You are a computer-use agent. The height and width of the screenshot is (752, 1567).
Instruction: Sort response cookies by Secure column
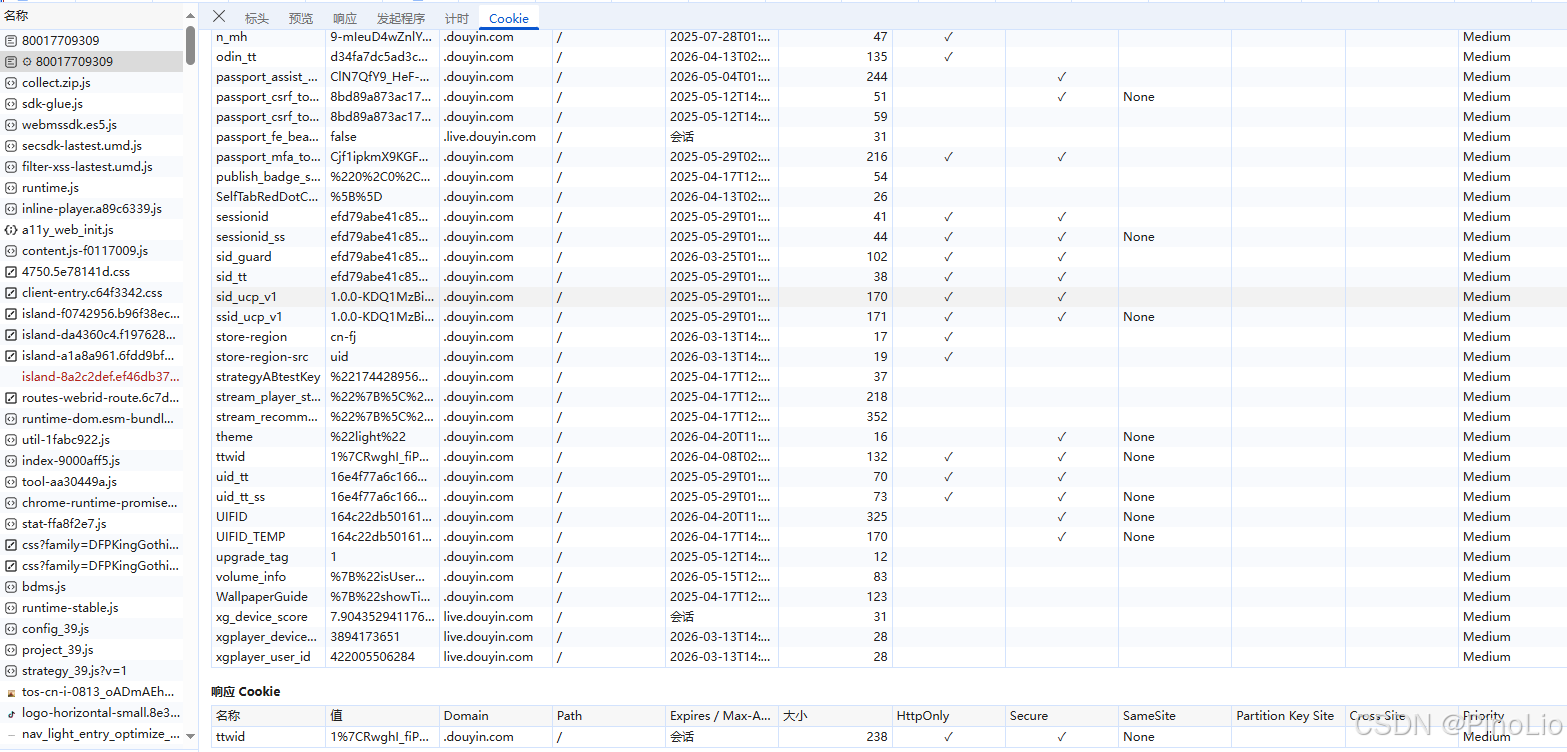click(x=1062, y=716)
